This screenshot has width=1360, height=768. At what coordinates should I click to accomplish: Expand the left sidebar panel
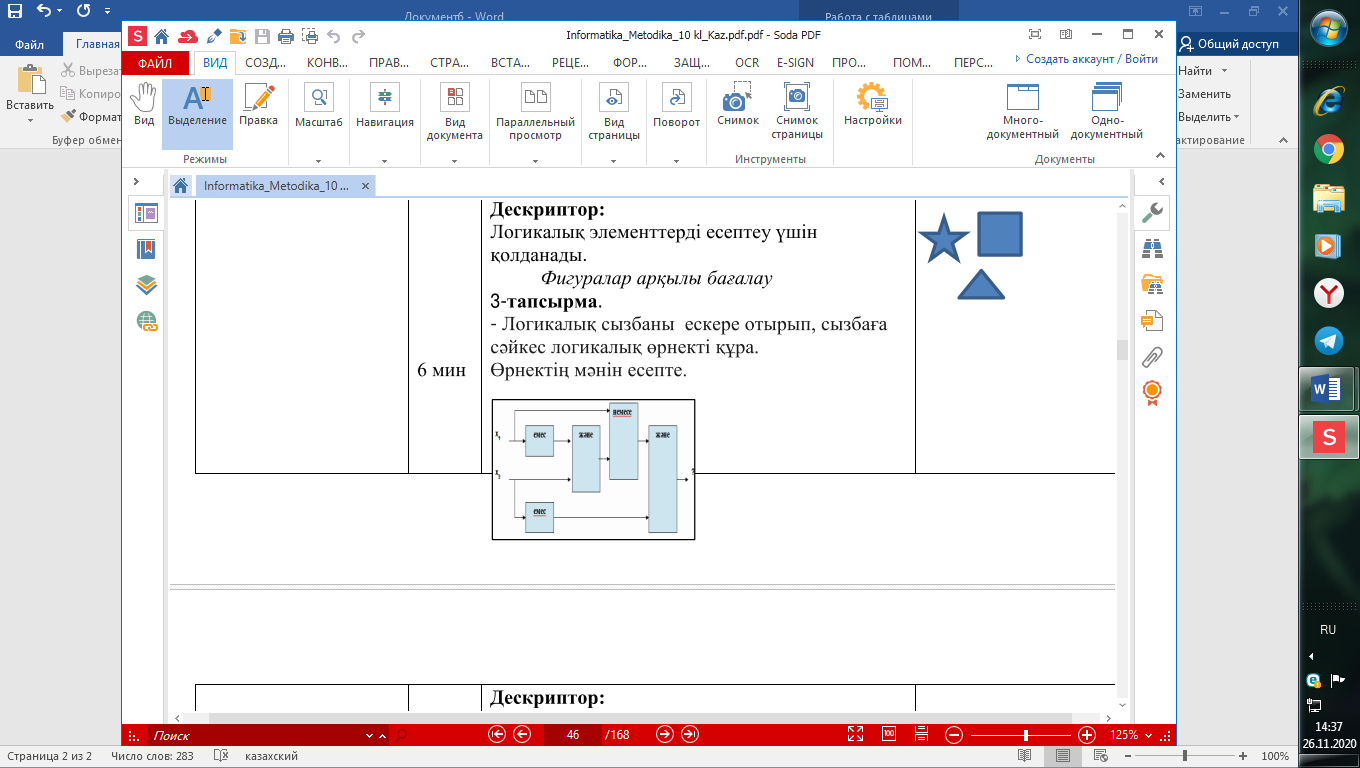136,182
